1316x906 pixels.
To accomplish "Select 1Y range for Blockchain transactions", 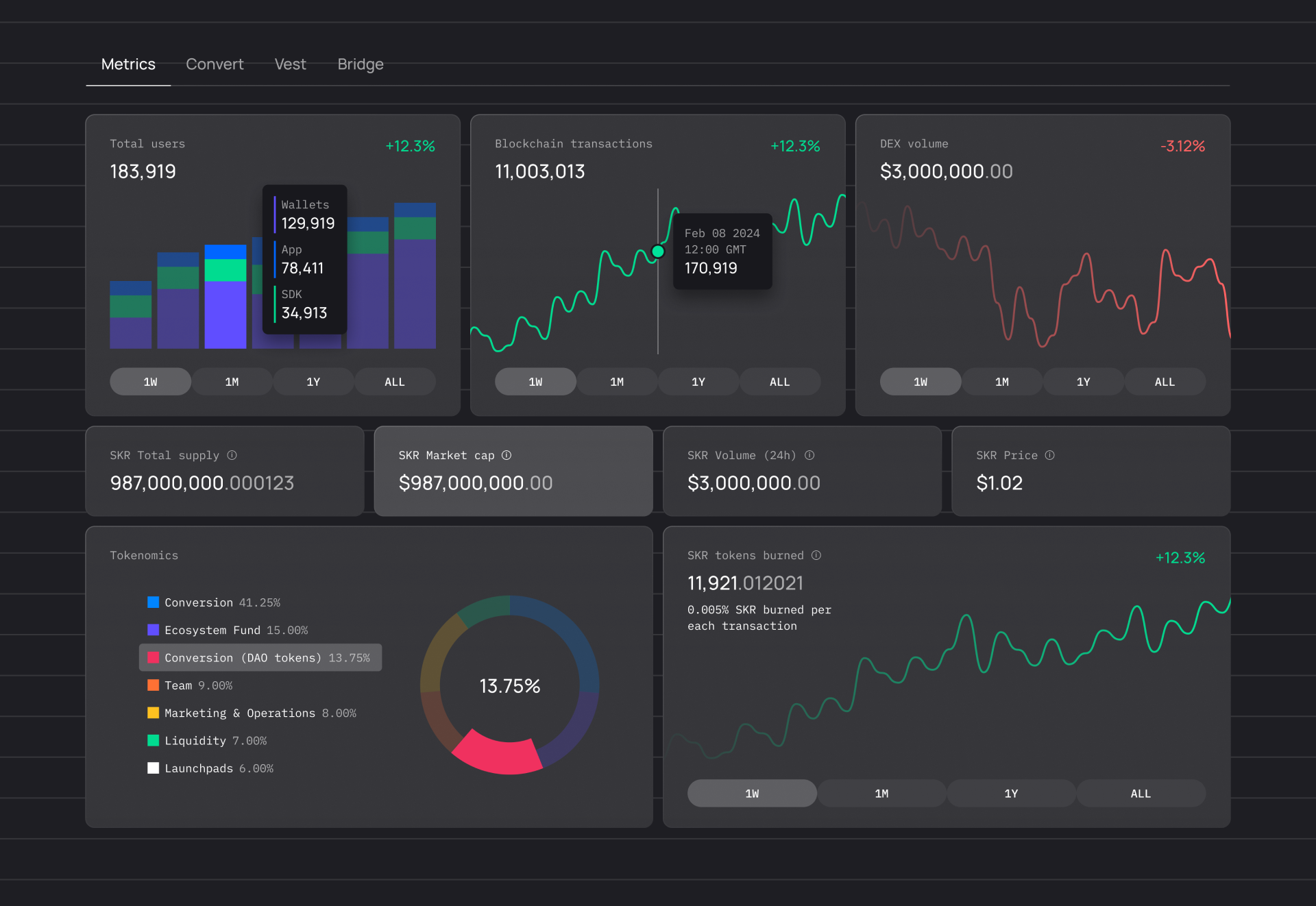I will tap(698, 382).
